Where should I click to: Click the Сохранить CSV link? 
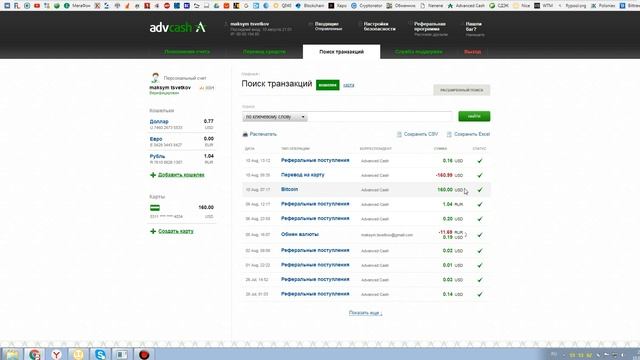(421, 134)
